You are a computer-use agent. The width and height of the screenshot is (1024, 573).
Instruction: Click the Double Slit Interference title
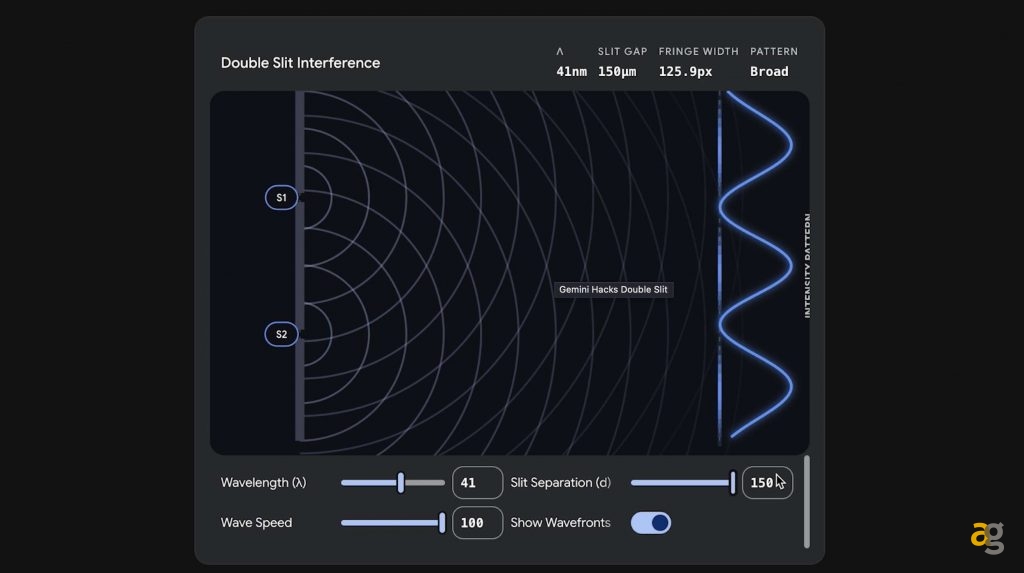point(300,63)
